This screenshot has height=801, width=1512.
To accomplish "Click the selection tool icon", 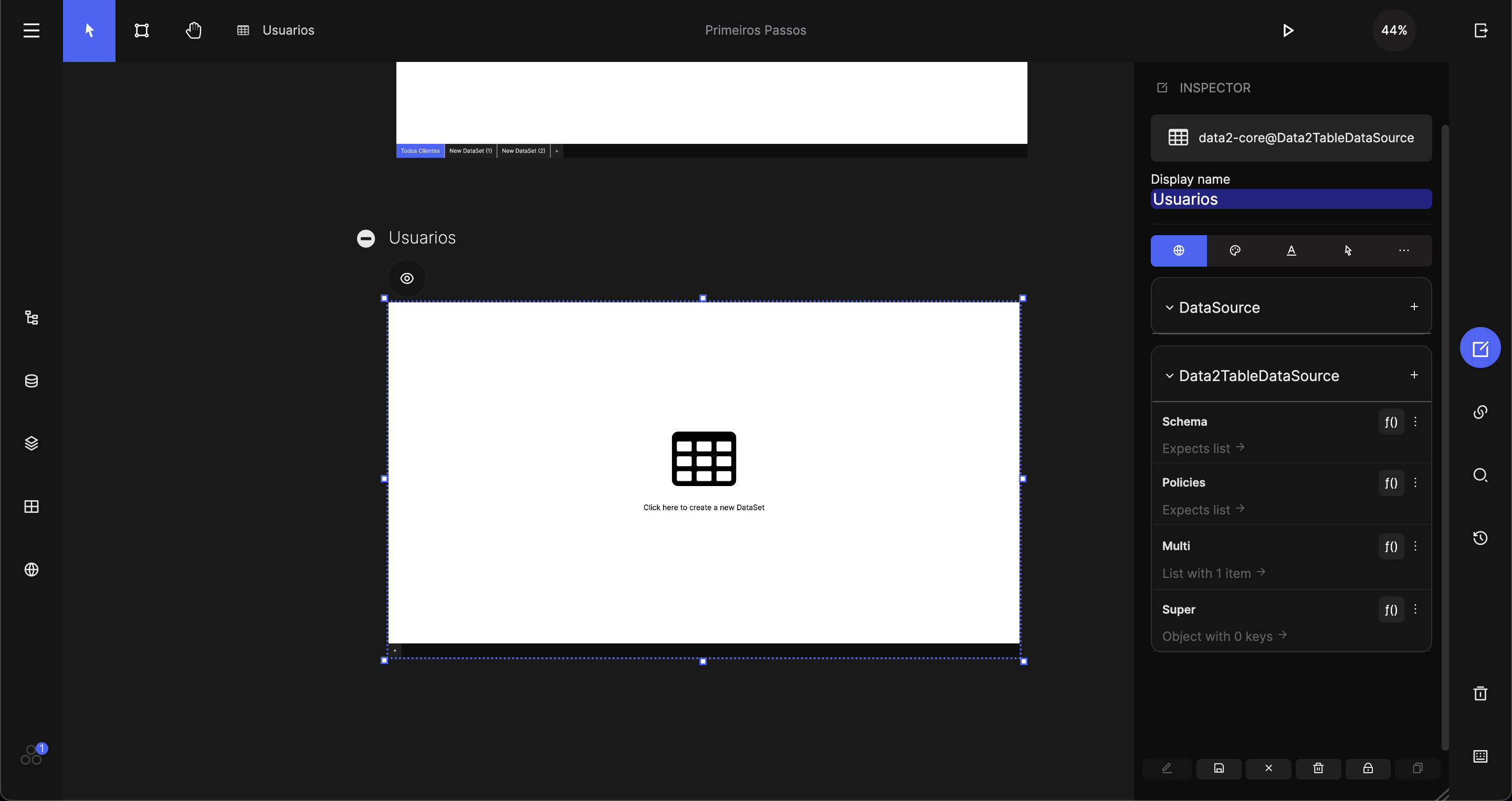I will click(x=89, y=30).
